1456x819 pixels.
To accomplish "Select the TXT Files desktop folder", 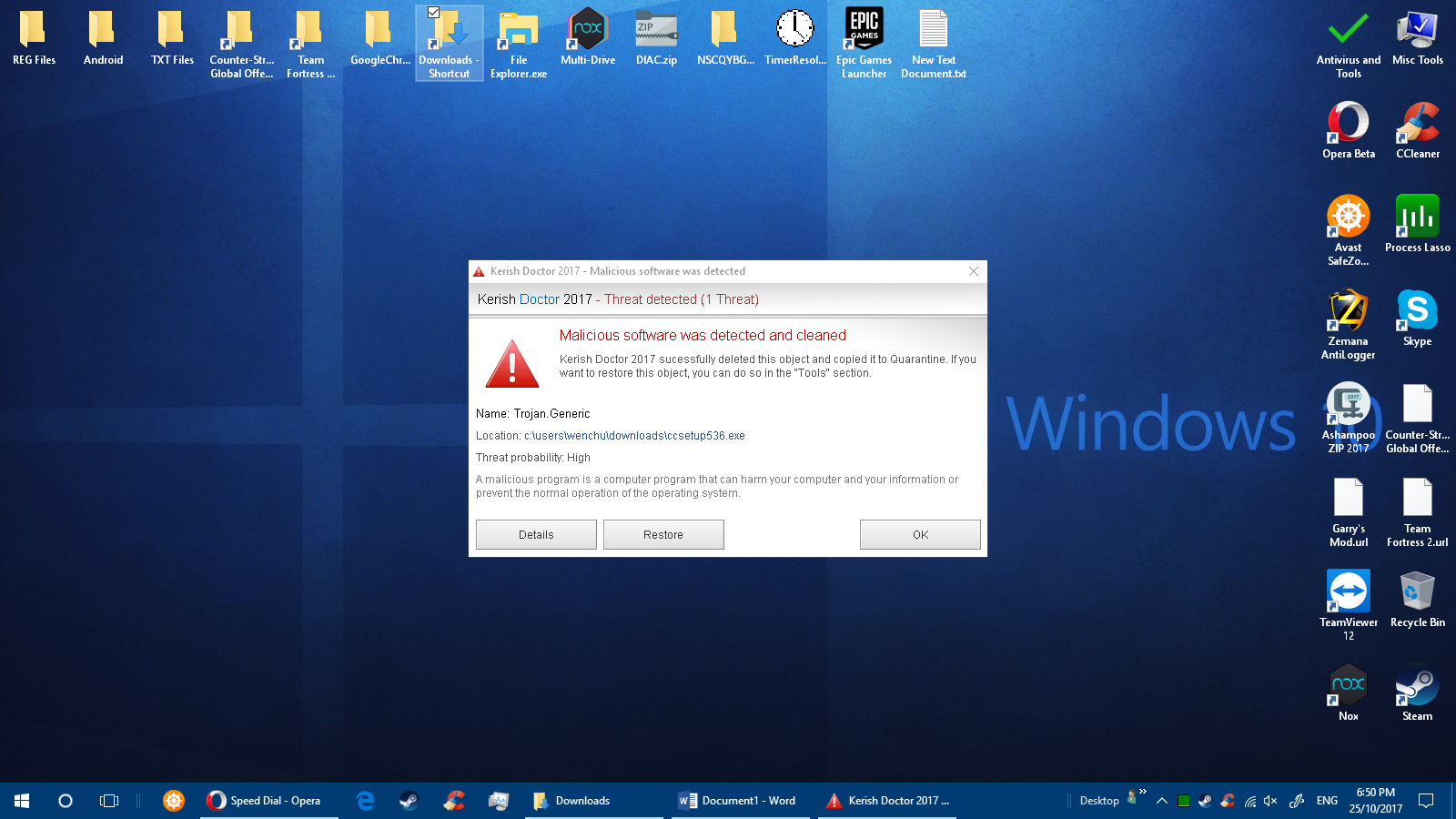I will click(172, 38).
